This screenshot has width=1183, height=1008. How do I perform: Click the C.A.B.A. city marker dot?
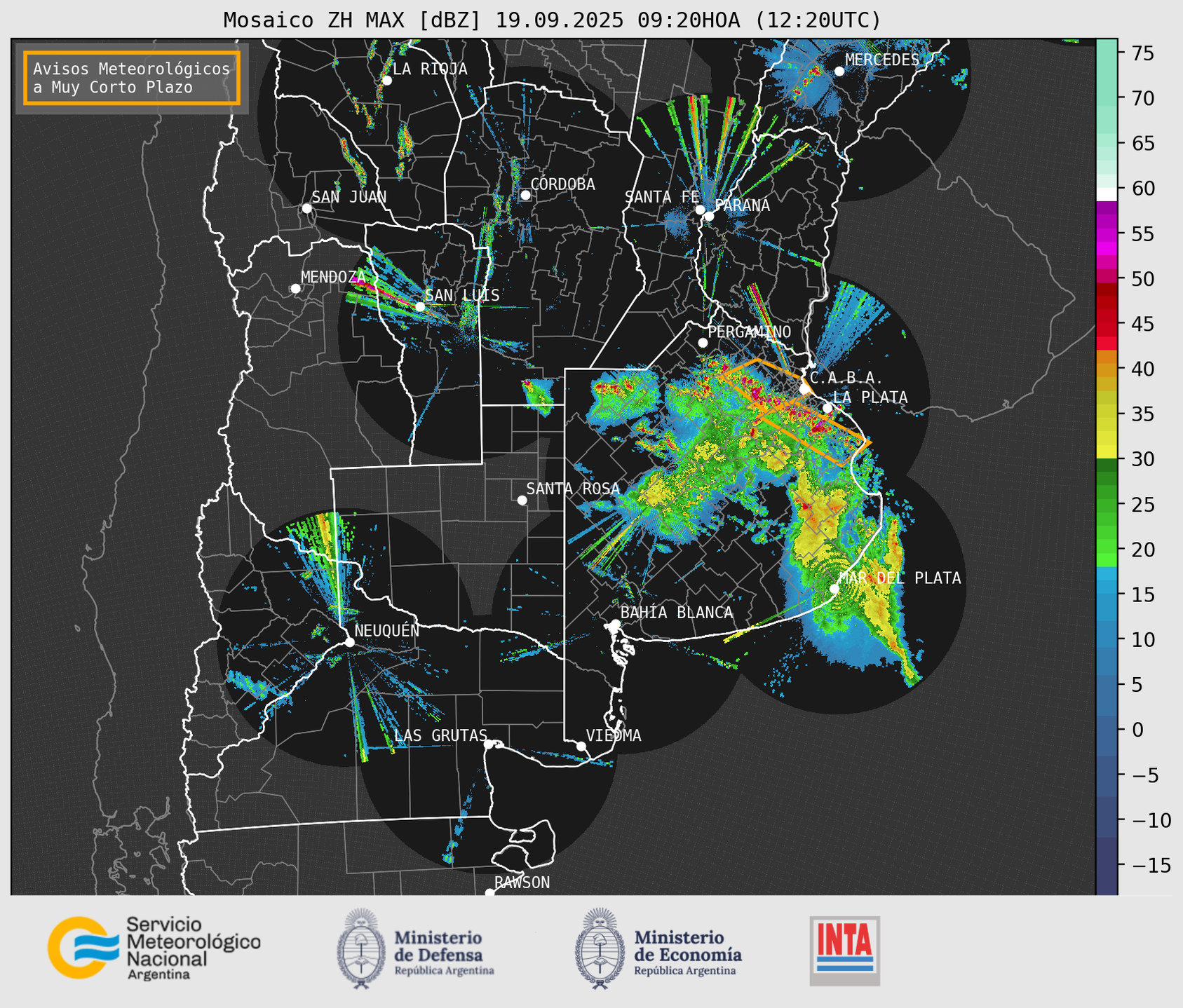pos(804,389)
